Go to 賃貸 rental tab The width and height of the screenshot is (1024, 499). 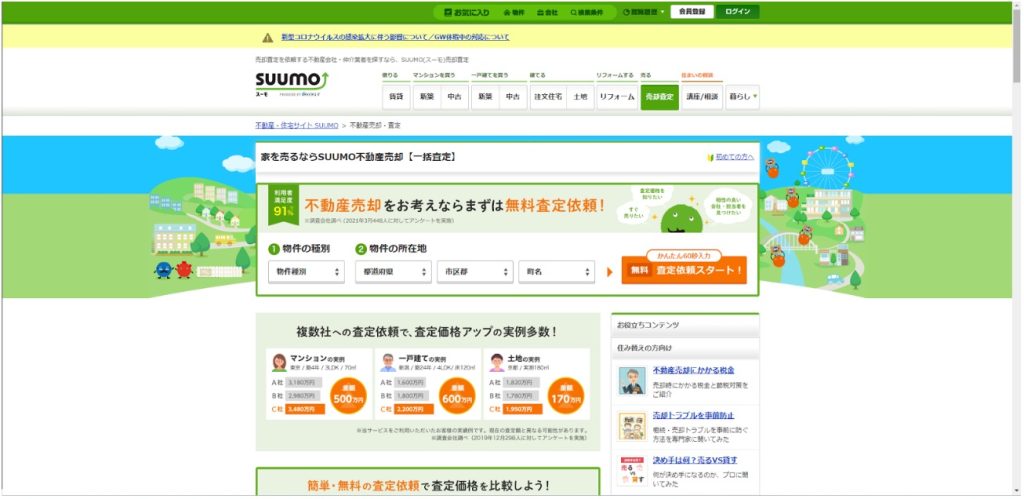click(x=396, y=97)
